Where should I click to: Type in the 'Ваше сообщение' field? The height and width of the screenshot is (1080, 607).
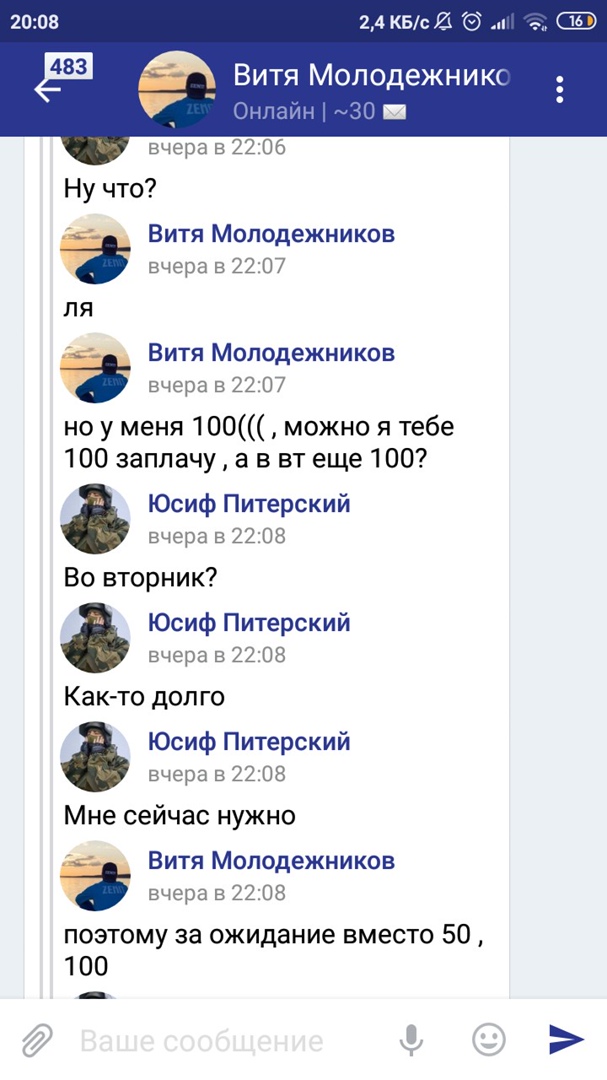pos(220,1041)
